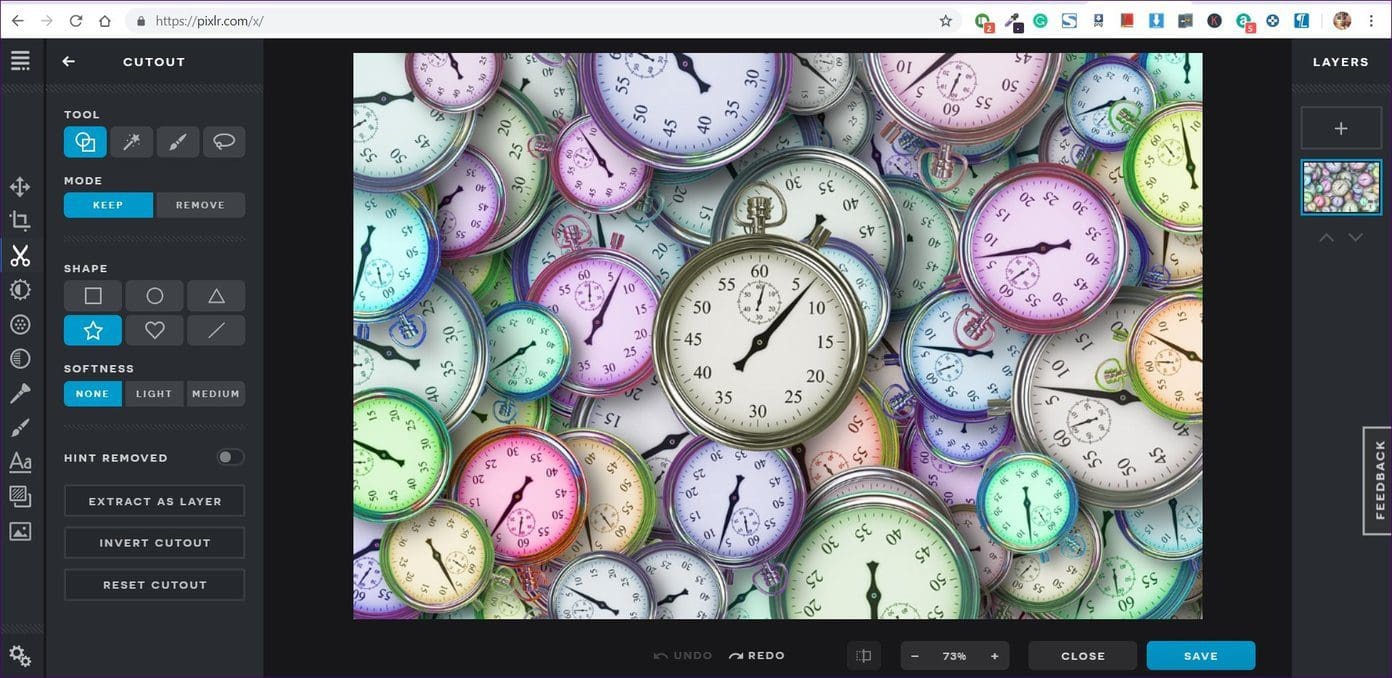Go back from the Cutout panel

pos(69,62)
